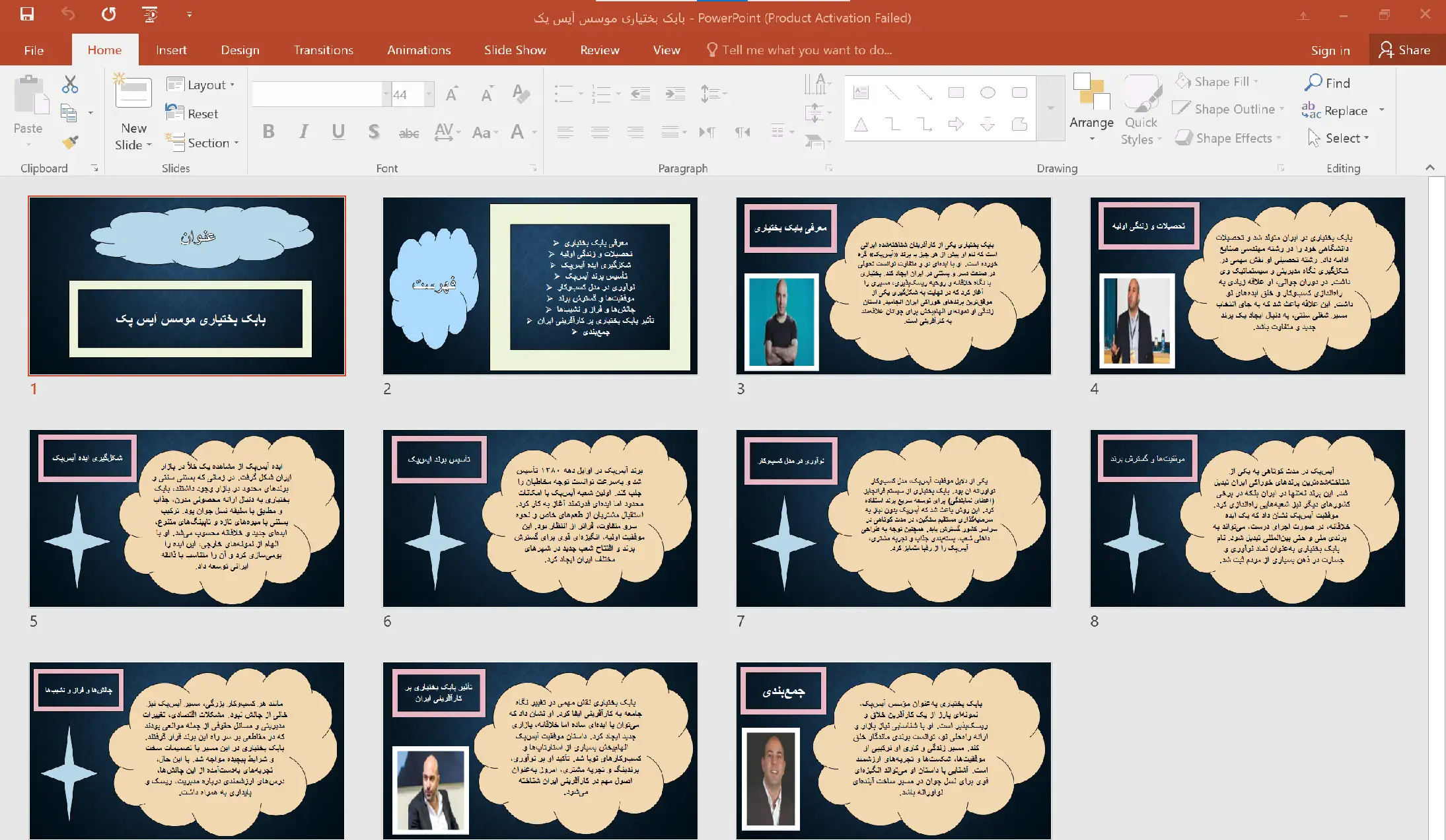Click the Find magnifier icon
The image size is (1446, 840).
click(x=1314, y=83)
